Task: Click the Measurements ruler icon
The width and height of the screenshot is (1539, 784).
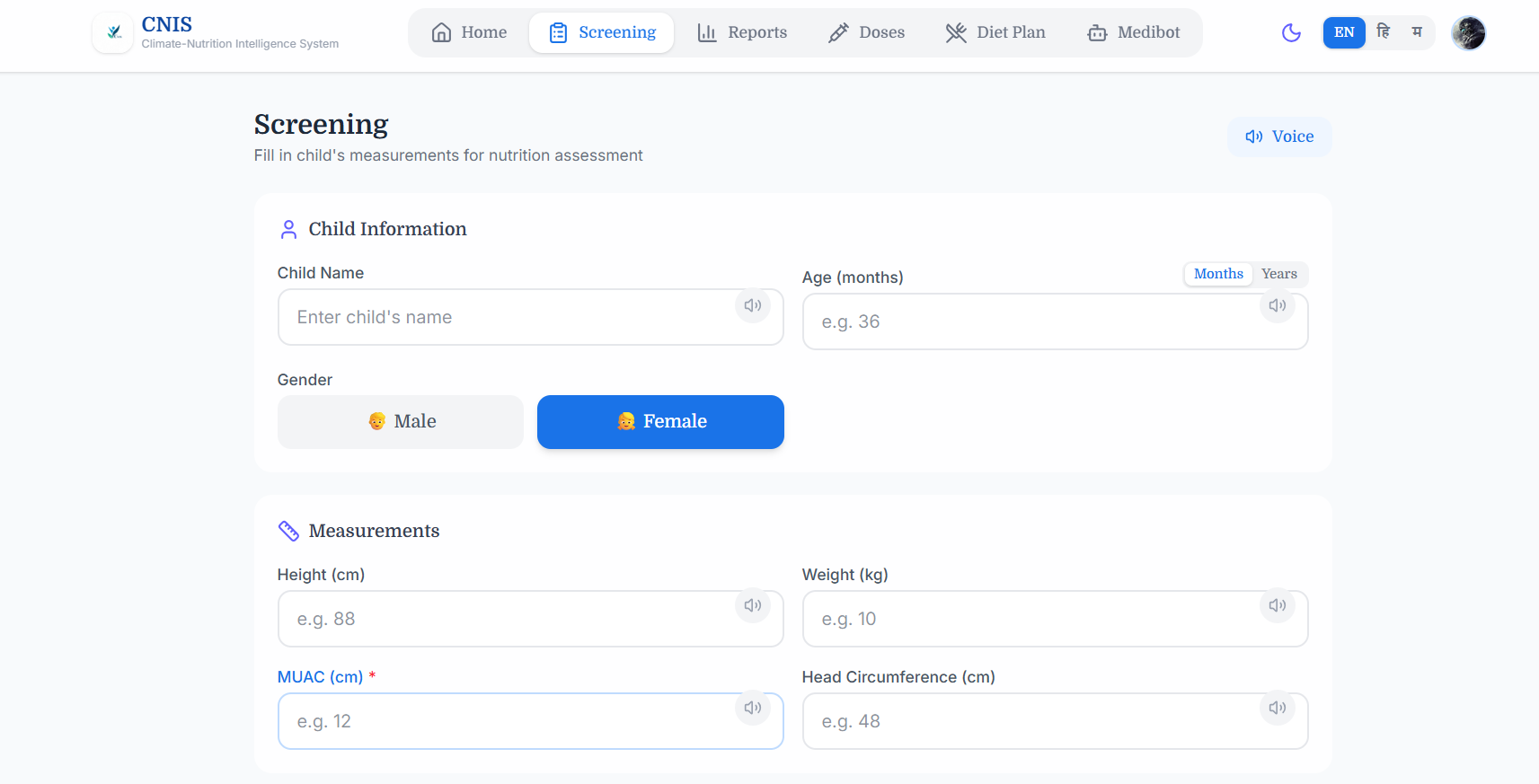Action: click(x=288, y=531)
